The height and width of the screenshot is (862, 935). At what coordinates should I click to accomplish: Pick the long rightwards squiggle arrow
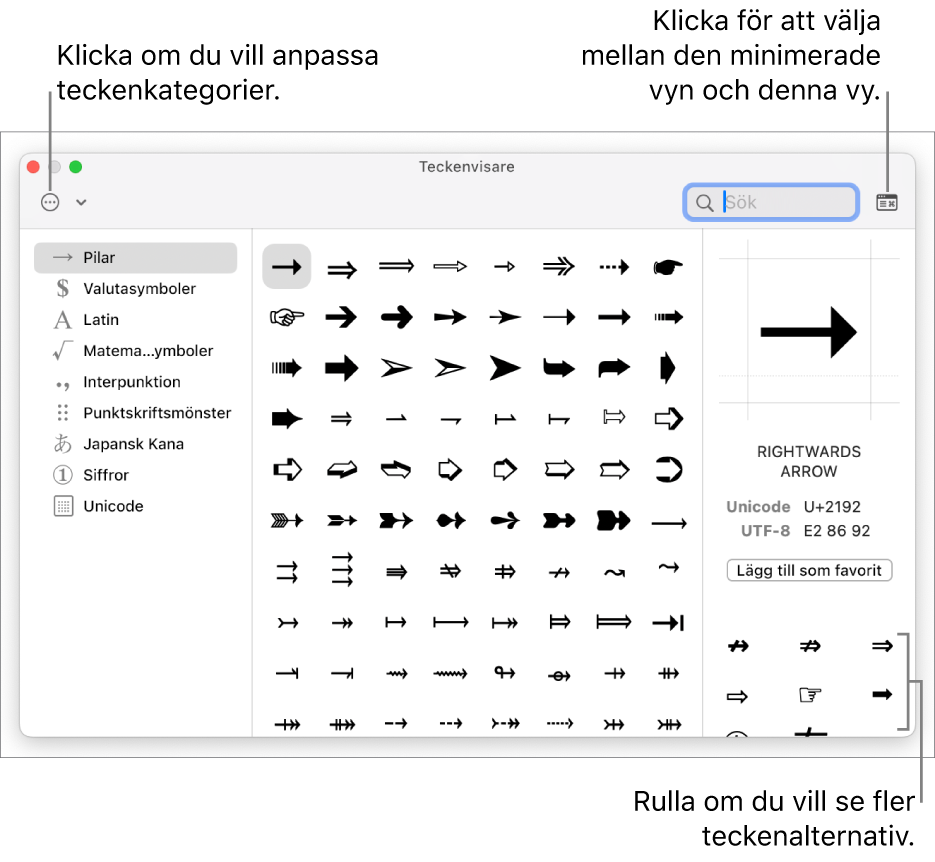tap(450, 674)
